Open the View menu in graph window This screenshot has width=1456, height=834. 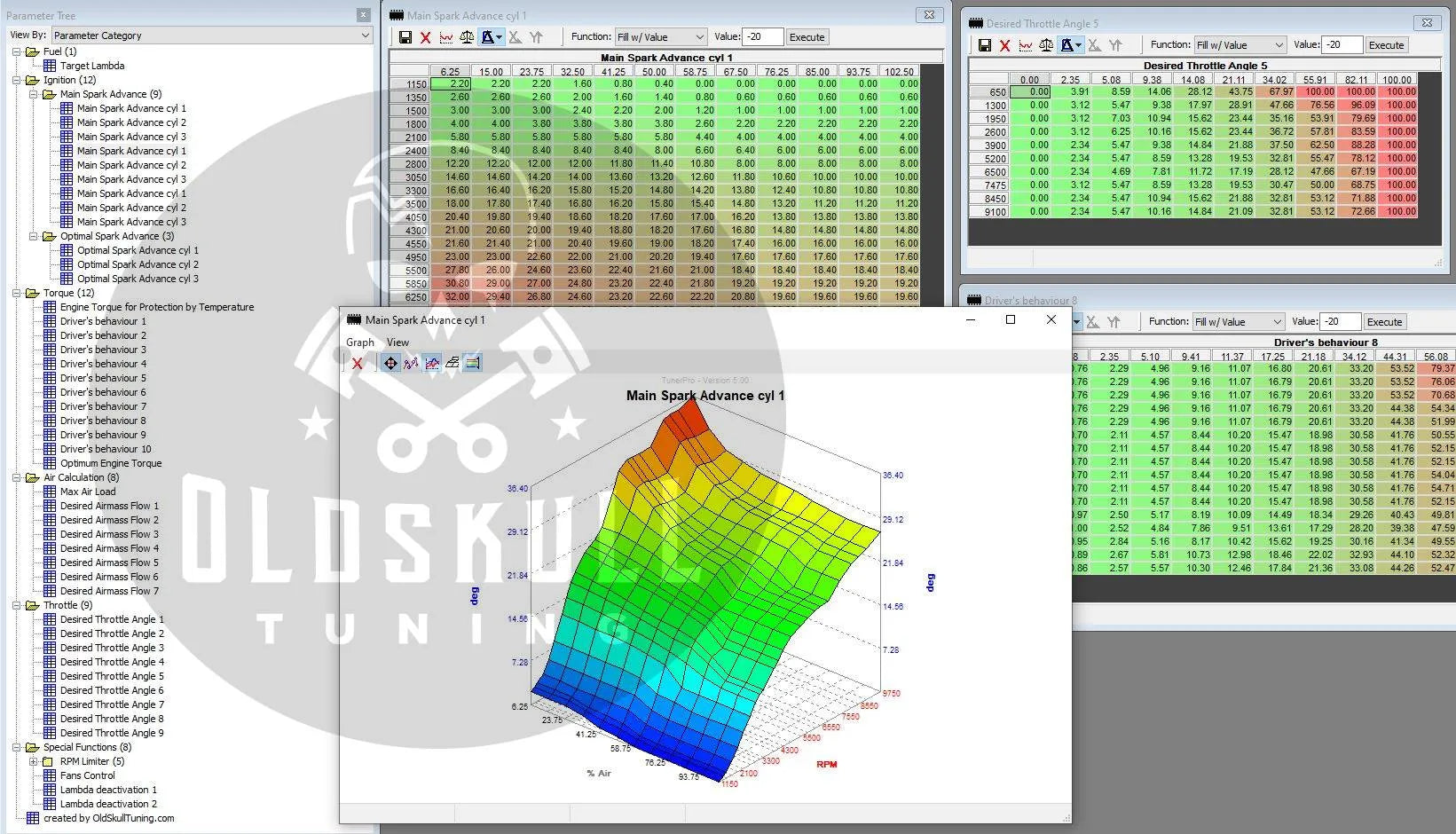click(x=397, y=342)
